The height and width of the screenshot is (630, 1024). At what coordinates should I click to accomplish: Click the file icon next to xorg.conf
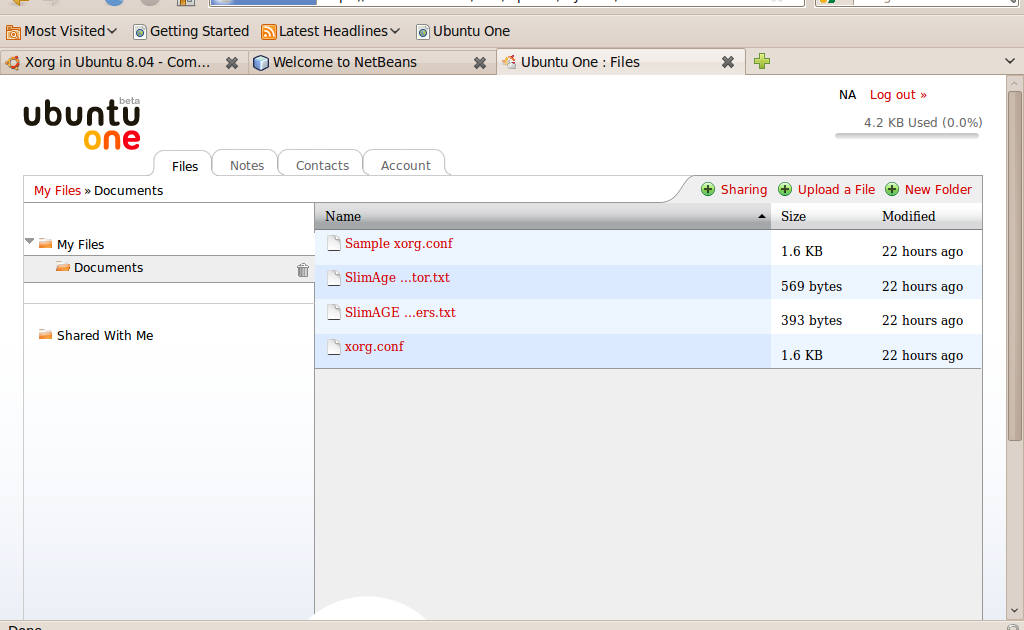[334, 347]
